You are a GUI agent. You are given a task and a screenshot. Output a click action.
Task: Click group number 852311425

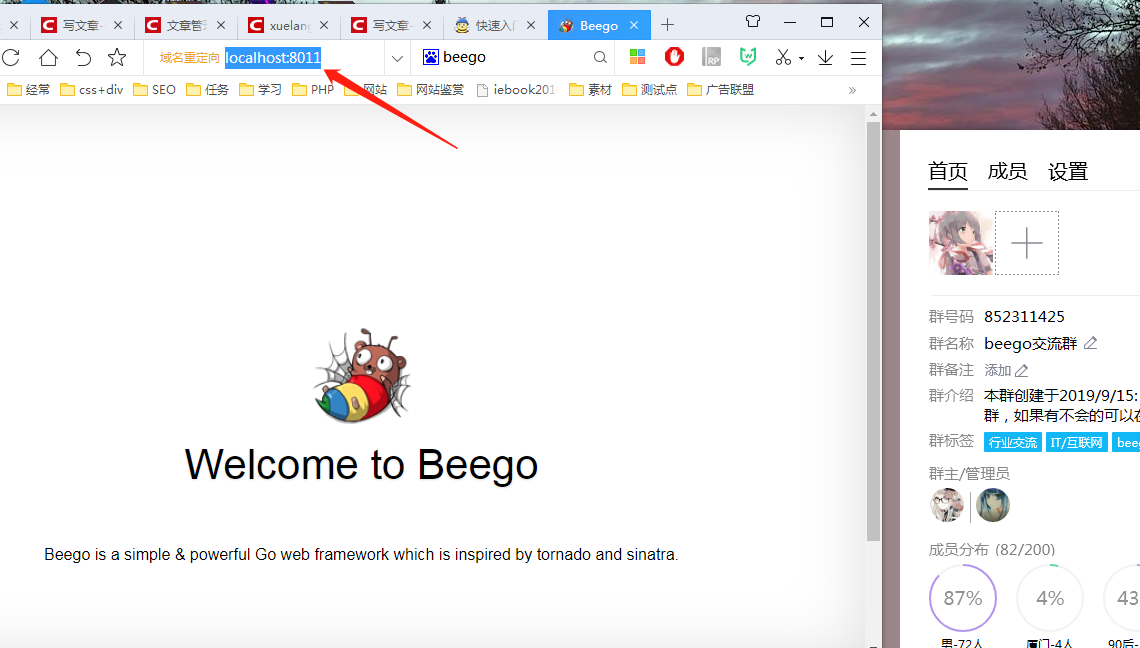[x=1024, y=316]
